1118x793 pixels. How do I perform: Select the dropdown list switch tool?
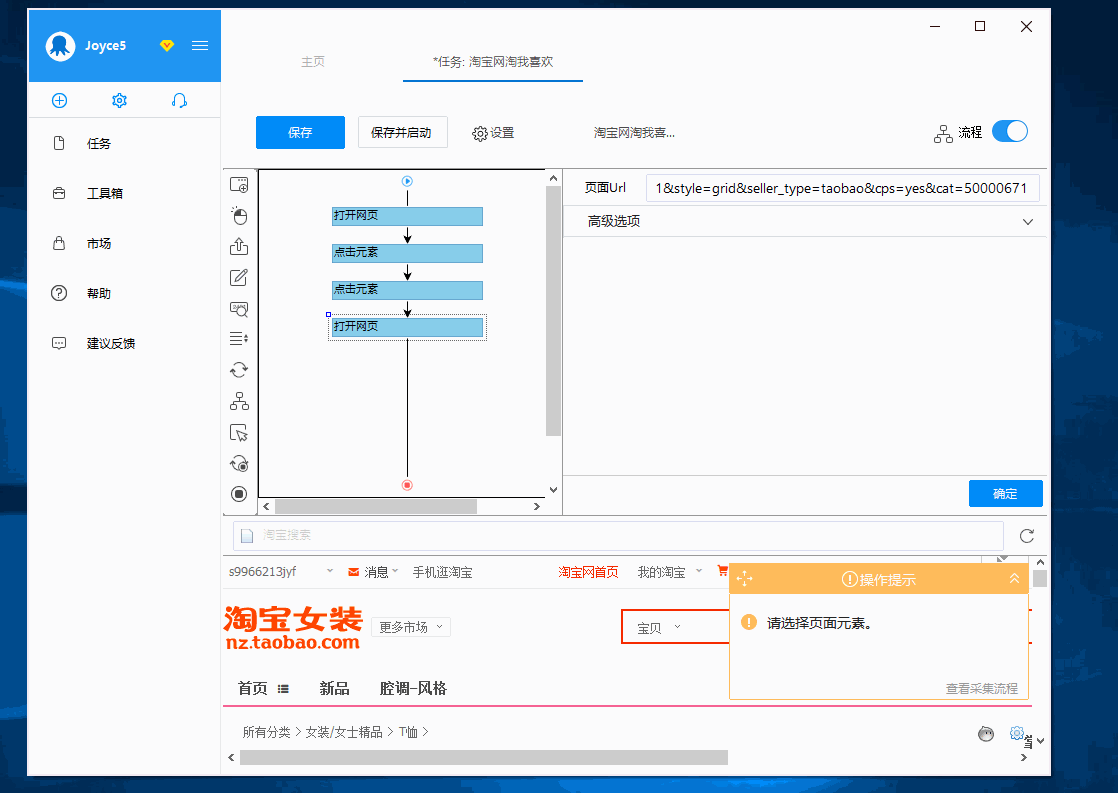tap(239, 339)
